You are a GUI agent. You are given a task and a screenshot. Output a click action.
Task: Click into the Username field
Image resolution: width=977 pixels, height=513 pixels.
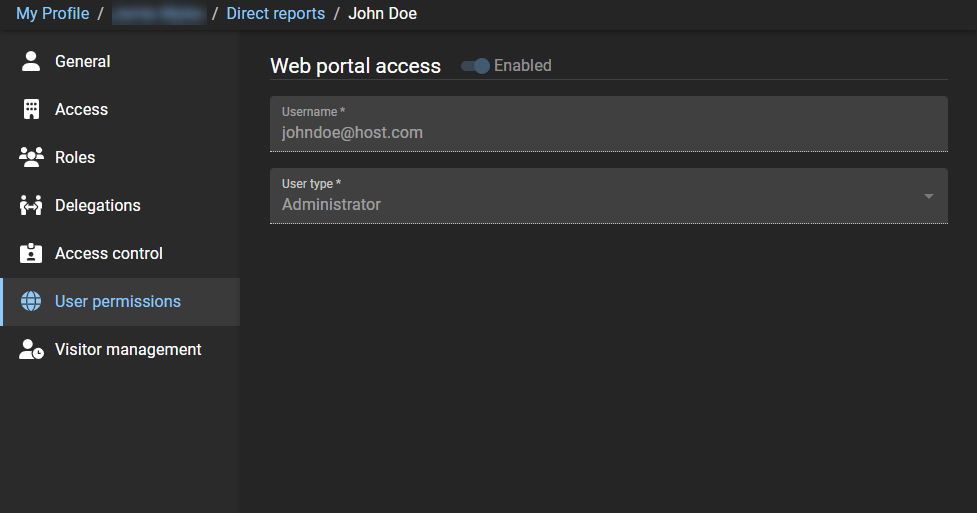(x=609, y=124)
